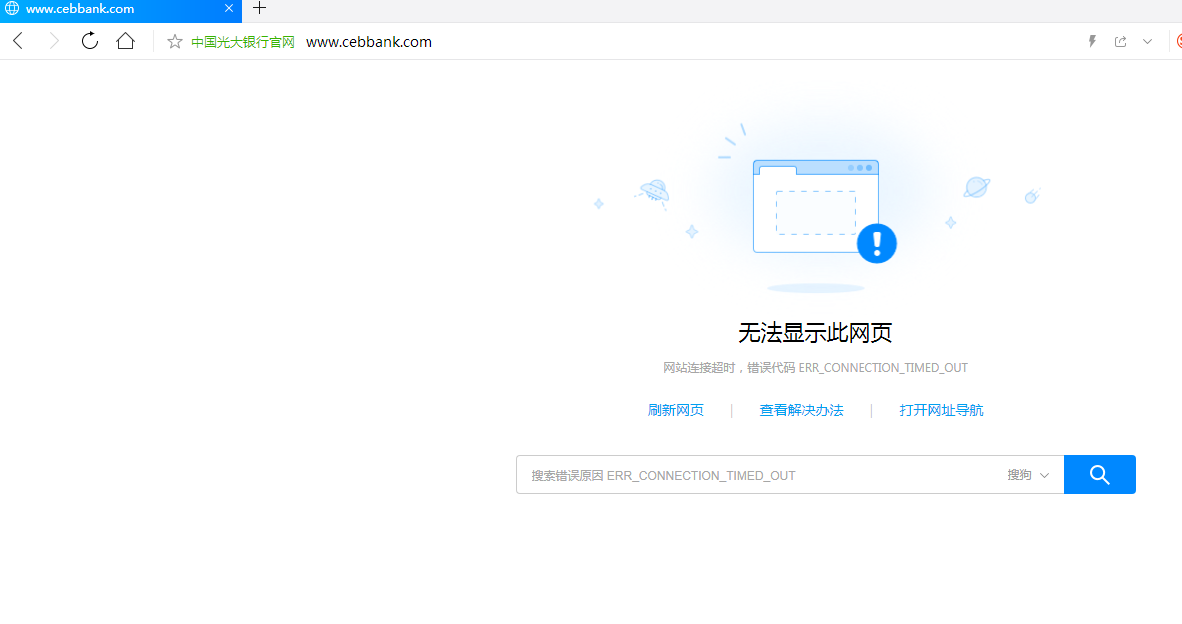Viewport: 1182px width, 624px height.
Task: Open a new tab with the plus button
Action: coord(259,9)
